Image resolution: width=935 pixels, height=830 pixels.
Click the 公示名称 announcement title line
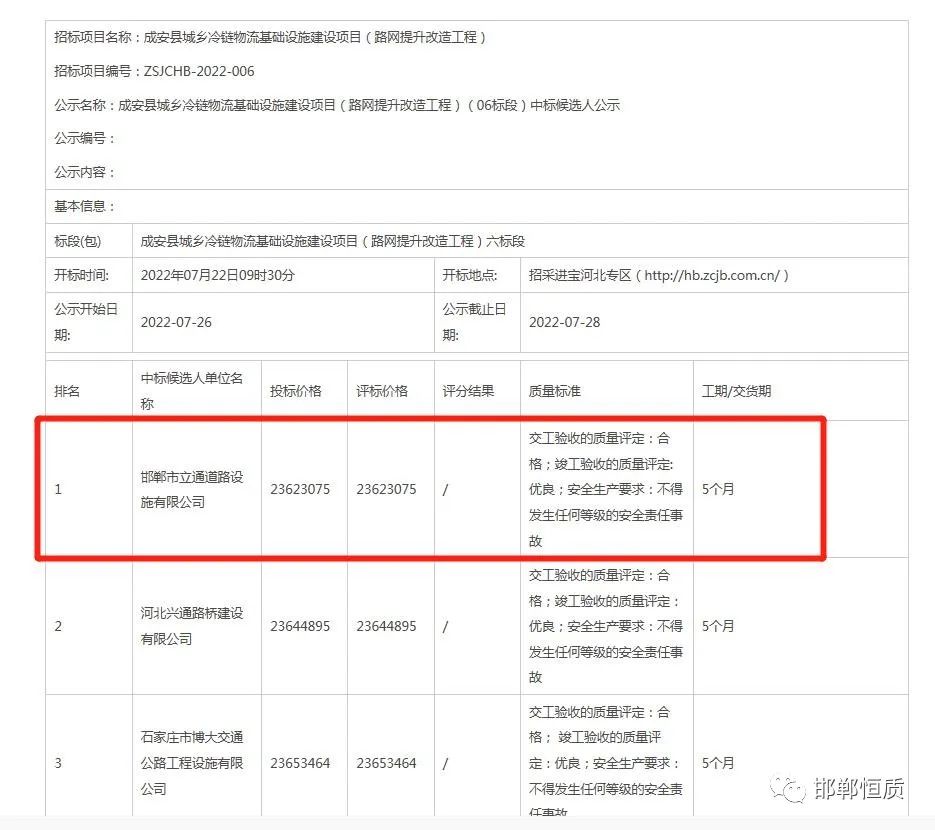[x=337, y=105]
